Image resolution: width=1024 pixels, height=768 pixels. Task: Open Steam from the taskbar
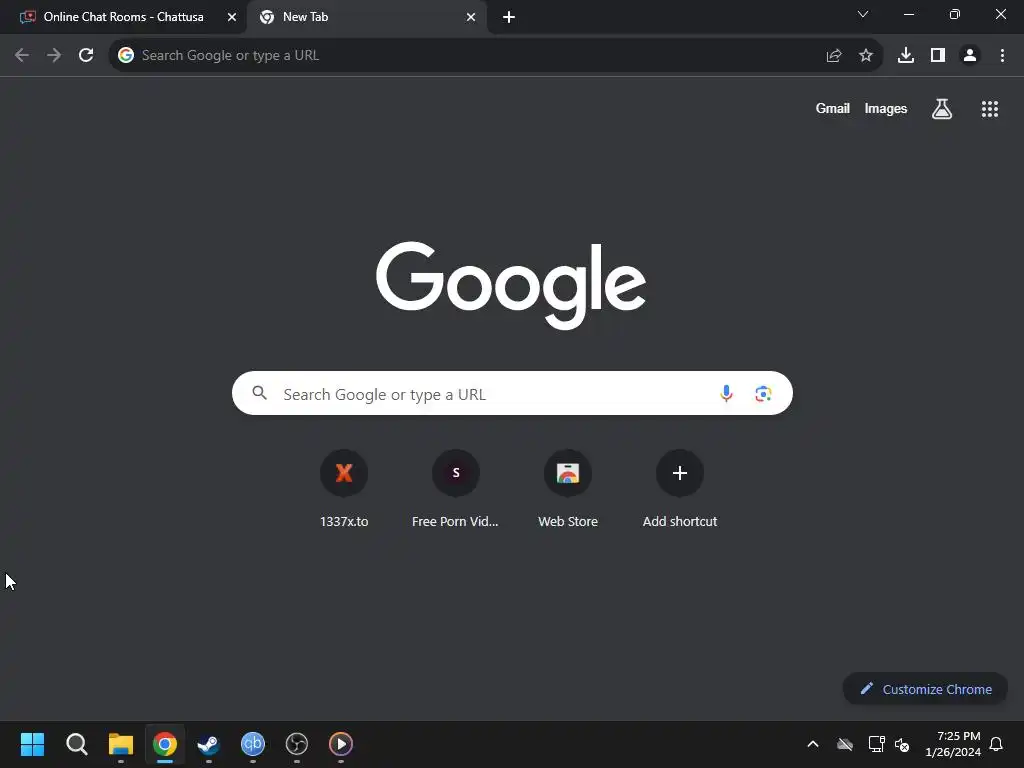point(209,744)
